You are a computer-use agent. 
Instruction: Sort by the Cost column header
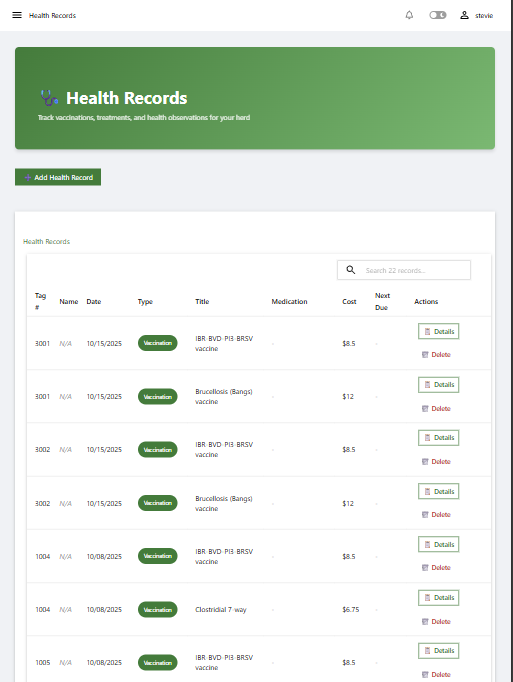[x=349, y=301]
